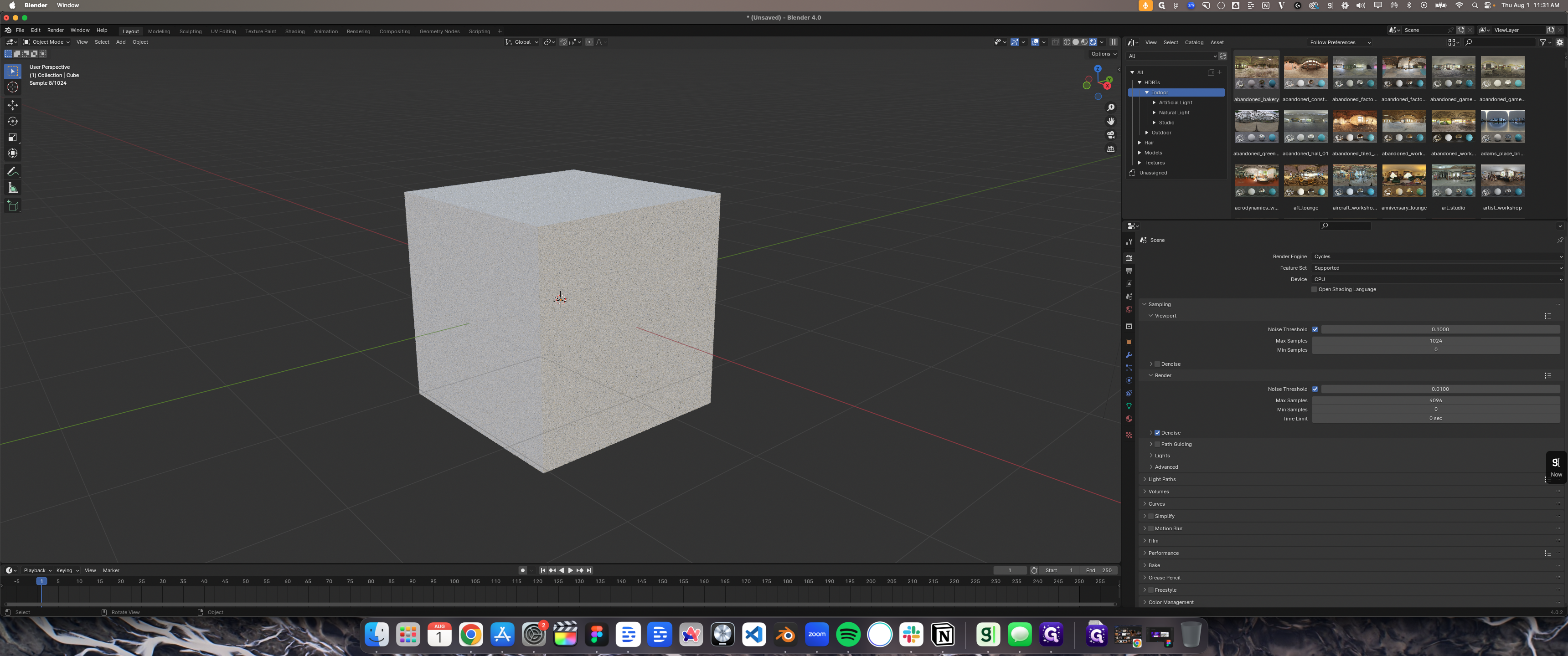Screen dimensions: 1568x656
Task: Activate the Rotate tool
Action: [13, 121]
